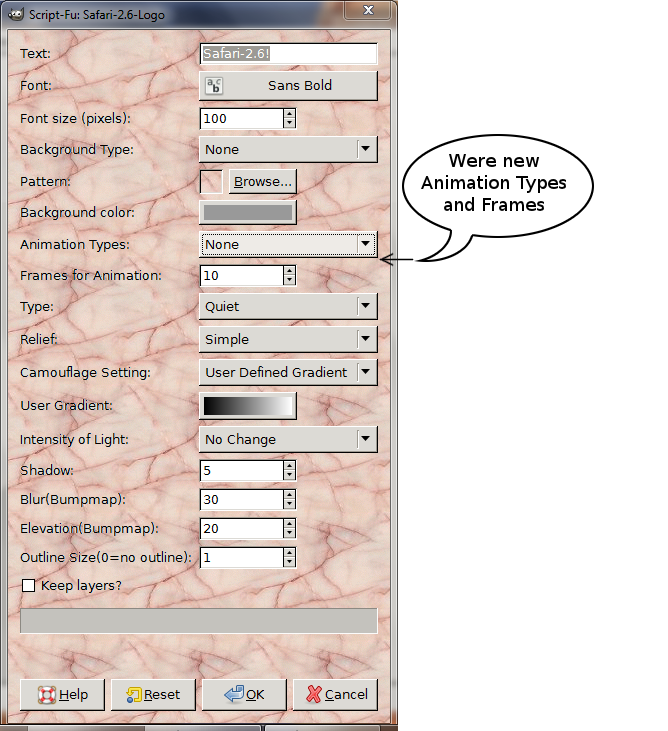Decrease Blur(Bumpmap) with down arrow
Viewport: 668px width, 731px height.
pyautogui.click(x=289, y=505)
